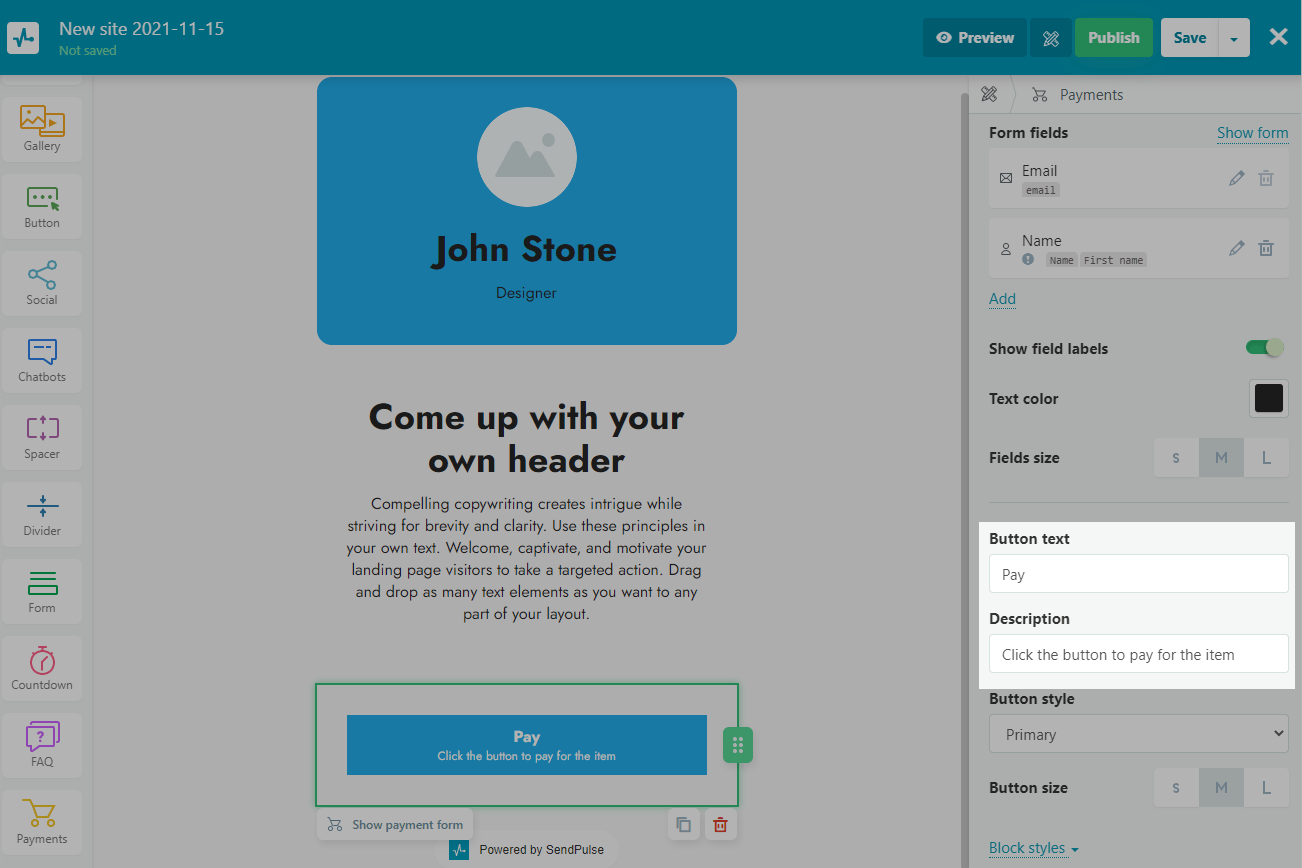
Task: Open page style settings next to Preview
Action: (x=1050, y=38)
